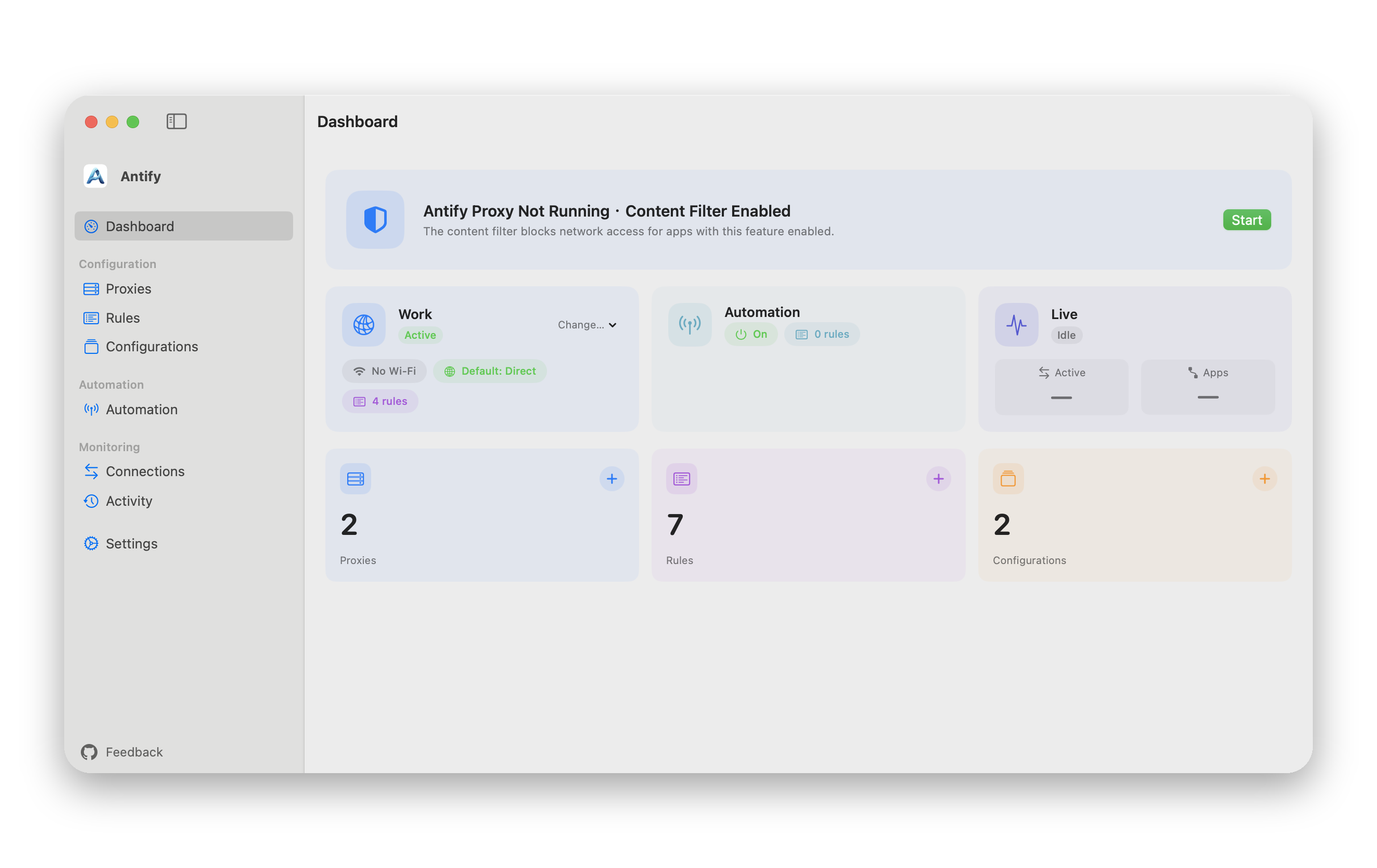Click the 0 rules automation chip
Screen dimensions: 1377x868
click(x=822, y=335)
